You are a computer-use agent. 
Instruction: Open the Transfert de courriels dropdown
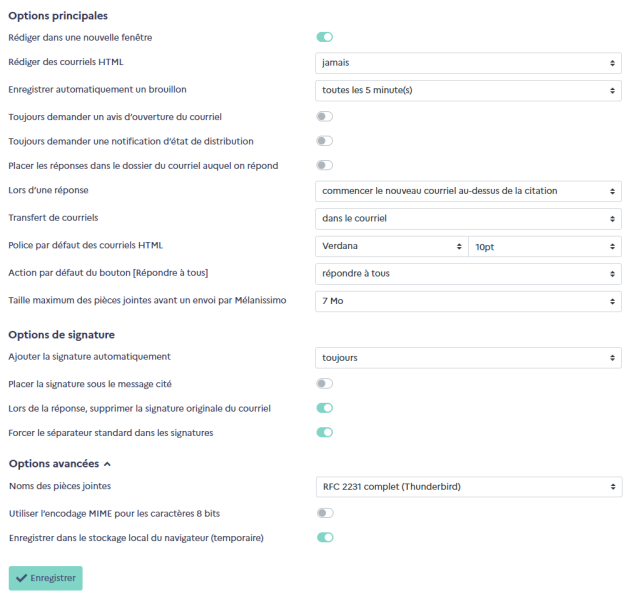(468, 219)
